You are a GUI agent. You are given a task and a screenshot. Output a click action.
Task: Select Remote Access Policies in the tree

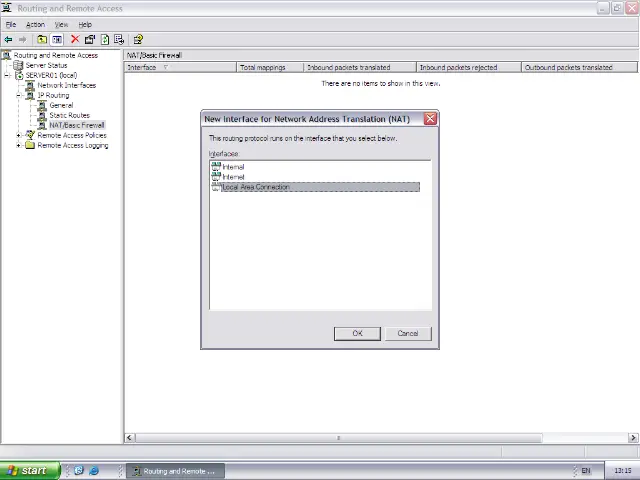[x=72, y=135]
